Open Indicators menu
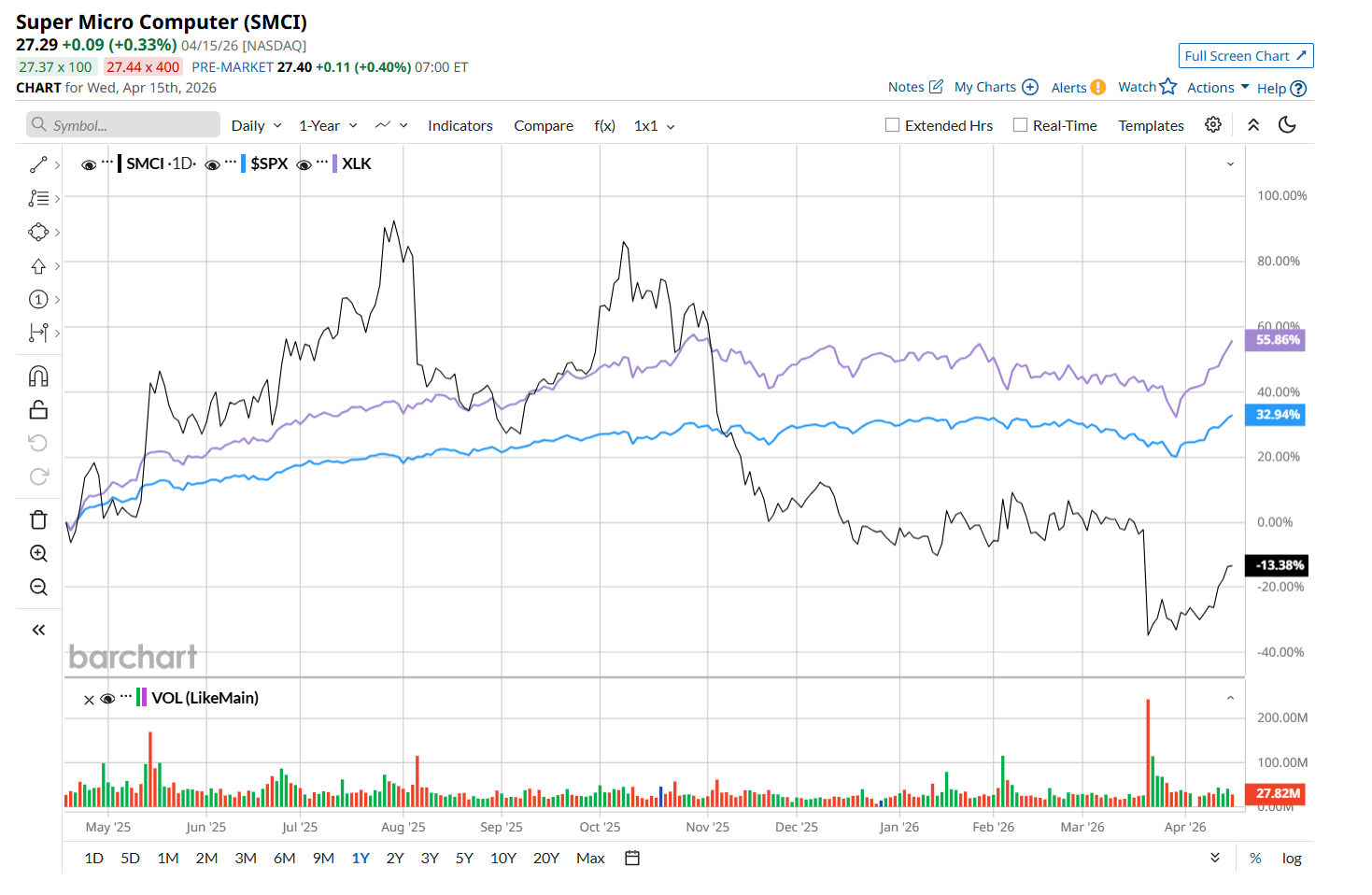This screenshot has width=1372, height=895. [x=460, y=125]
